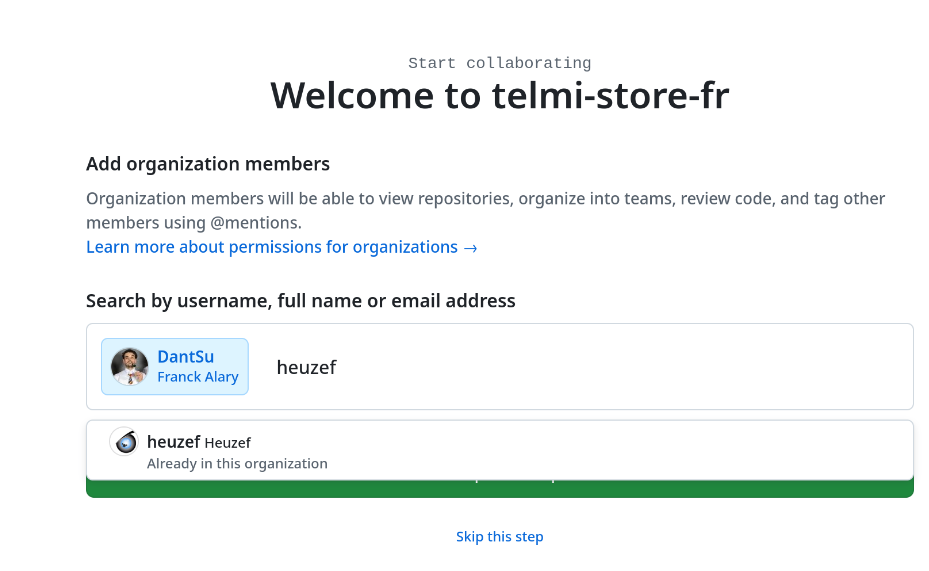Click the "Already in this organization" note
The height and width of the screenshot is (571, 929).
[237, 463]
